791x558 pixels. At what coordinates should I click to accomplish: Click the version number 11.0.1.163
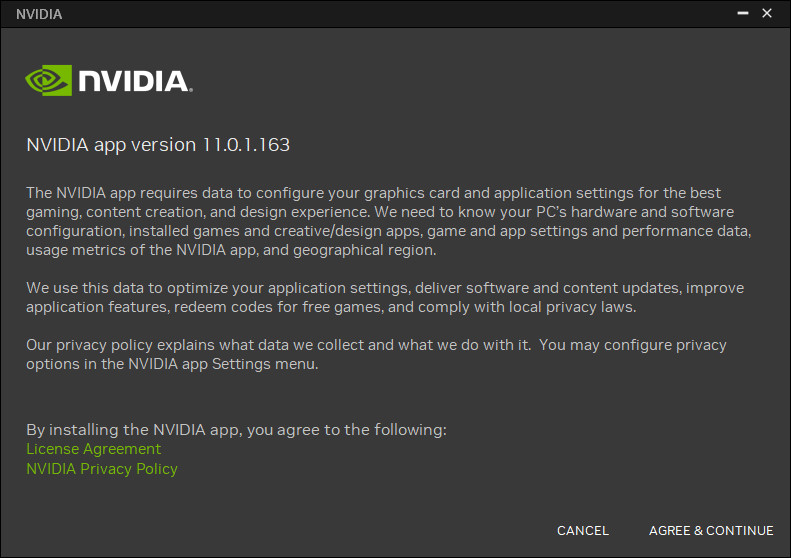click(x=246, y=144)
